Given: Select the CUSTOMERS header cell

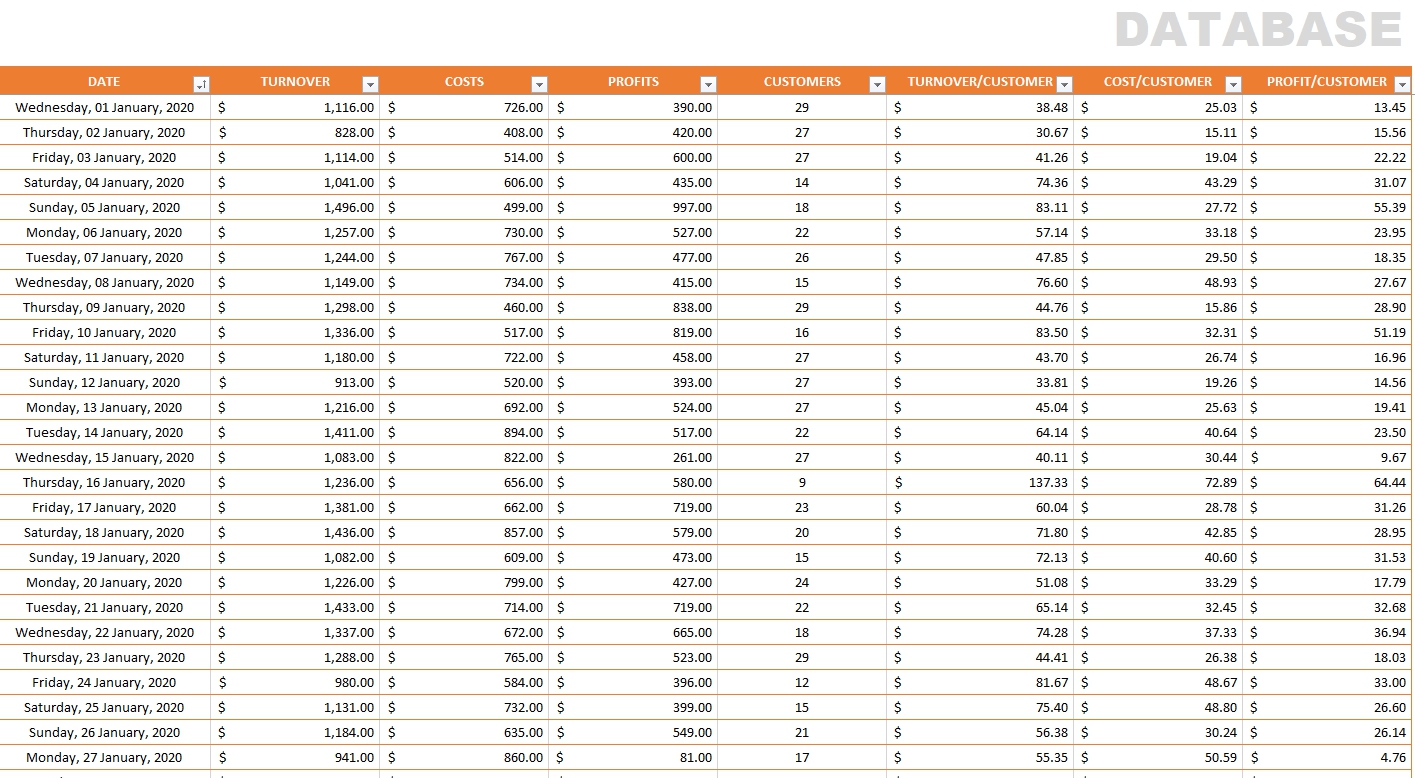Looking at the screenshot, I should 802,82.
